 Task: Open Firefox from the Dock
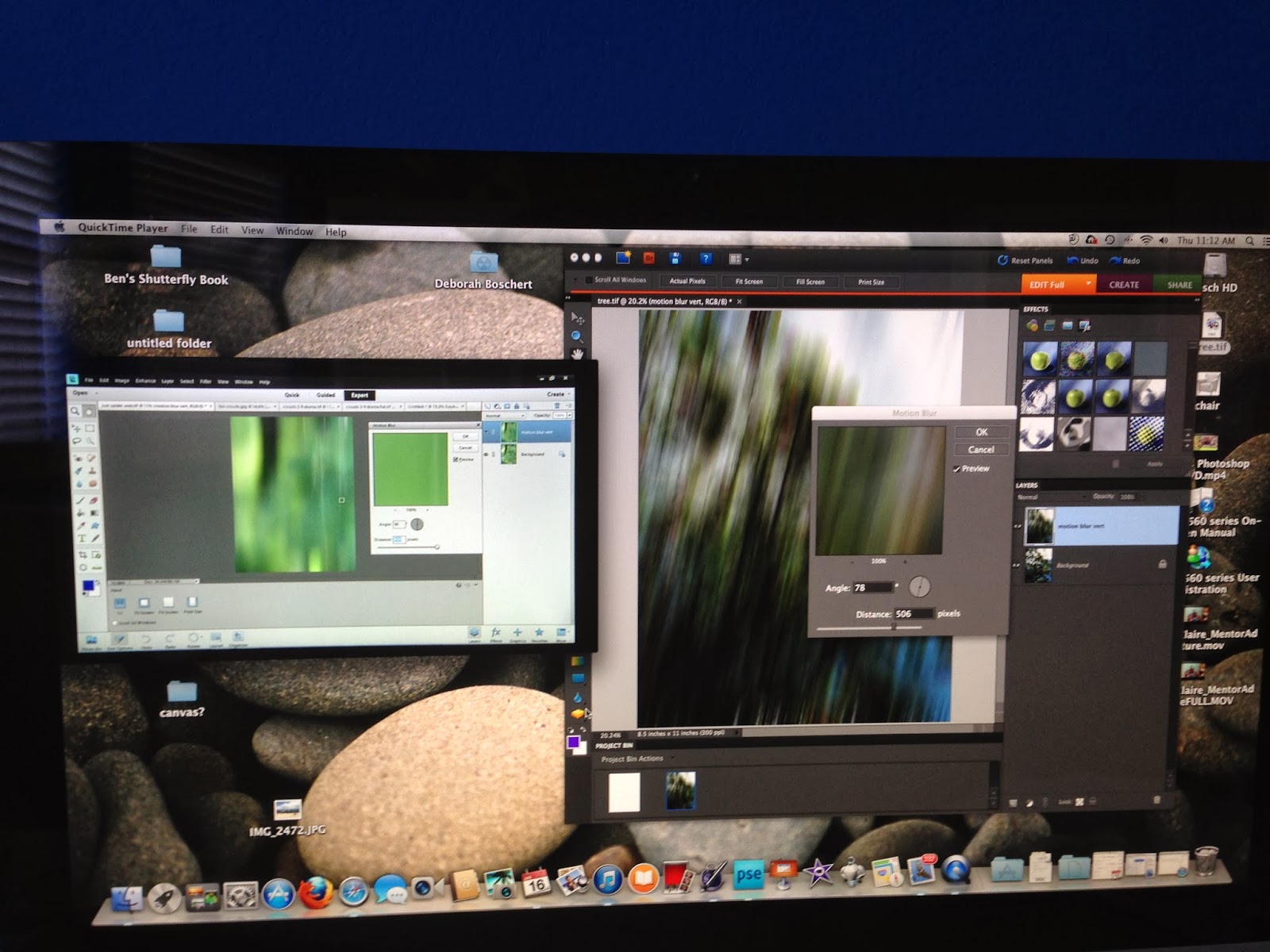(315, 893)
